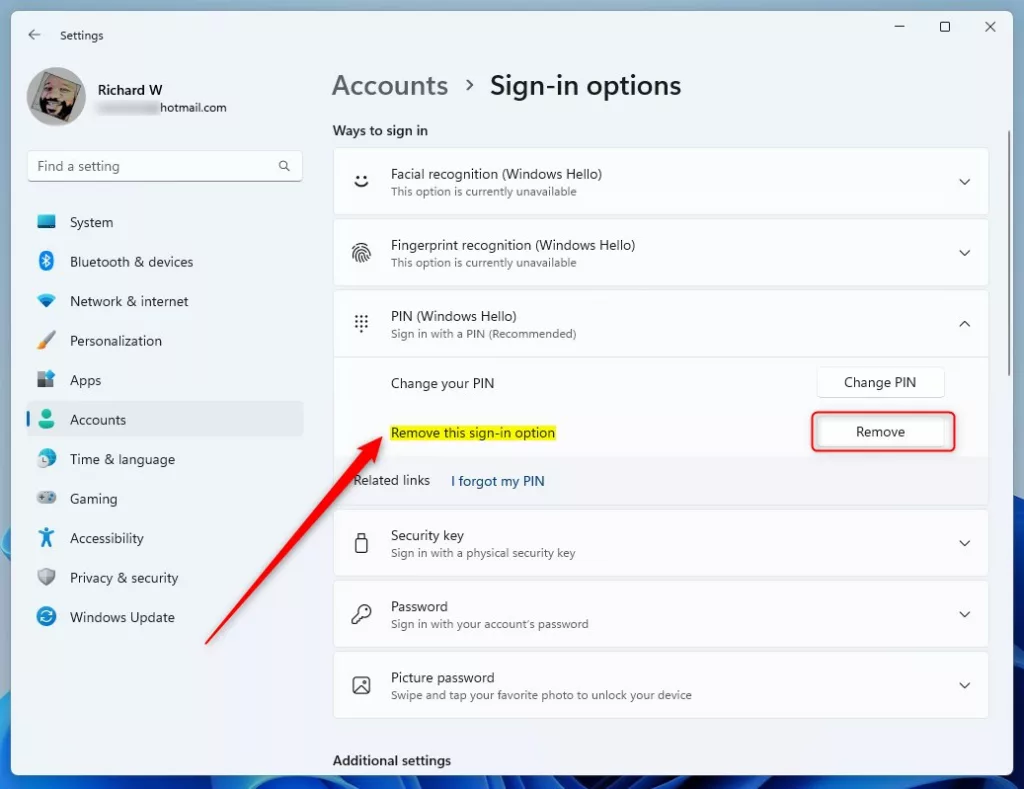Click 'Change your PIN' text
Screen dimensions: 1024x789
pyautogui.click(x=442, y=383)
